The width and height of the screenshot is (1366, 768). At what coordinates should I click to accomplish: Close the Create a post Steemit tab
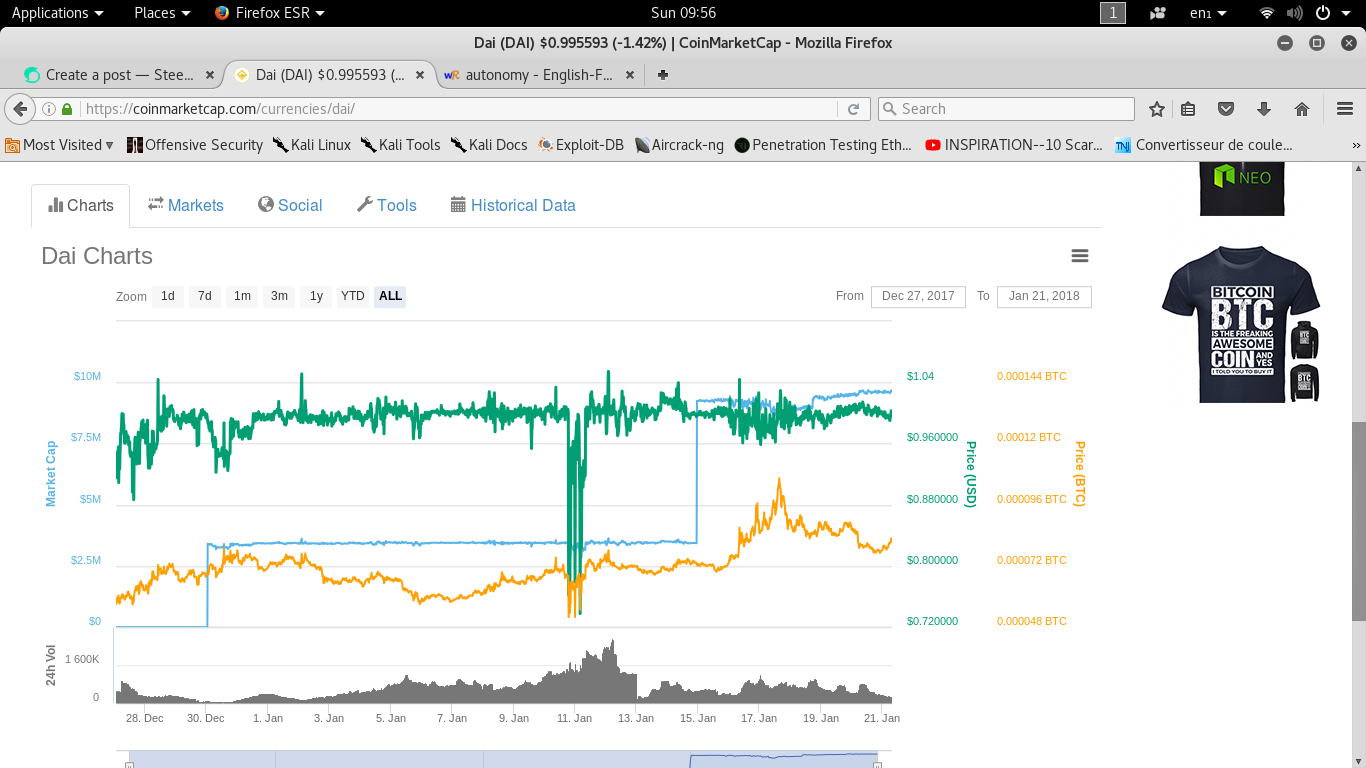(x=210, y=75)
